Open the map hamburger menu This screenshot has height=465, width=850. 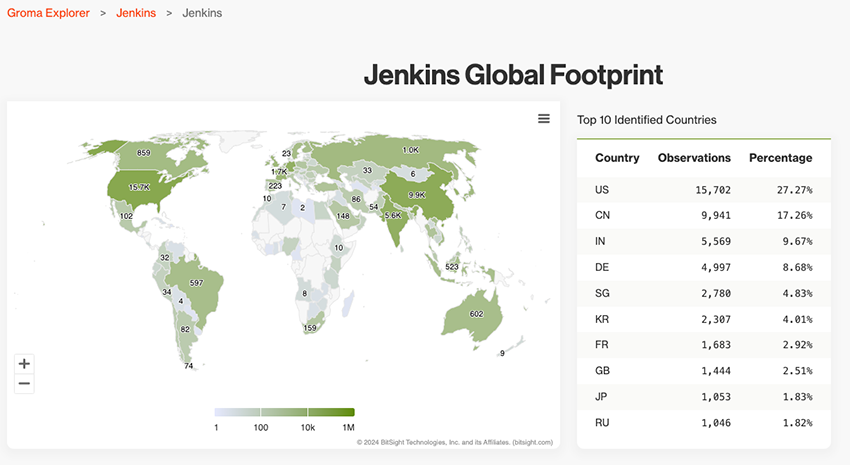click(544, 119)
